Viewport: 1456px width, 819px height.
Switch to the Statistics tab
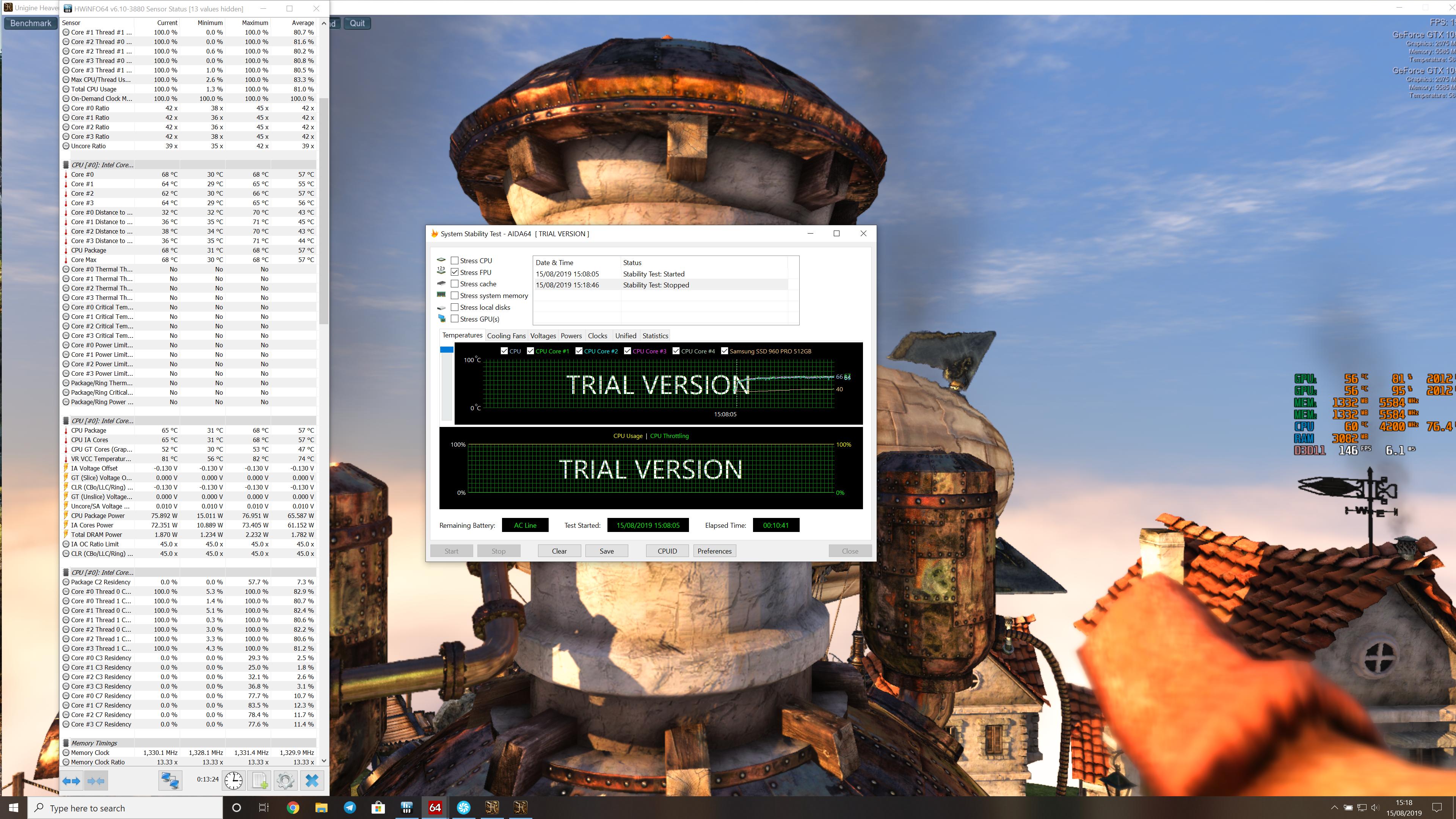coord(655,336)
